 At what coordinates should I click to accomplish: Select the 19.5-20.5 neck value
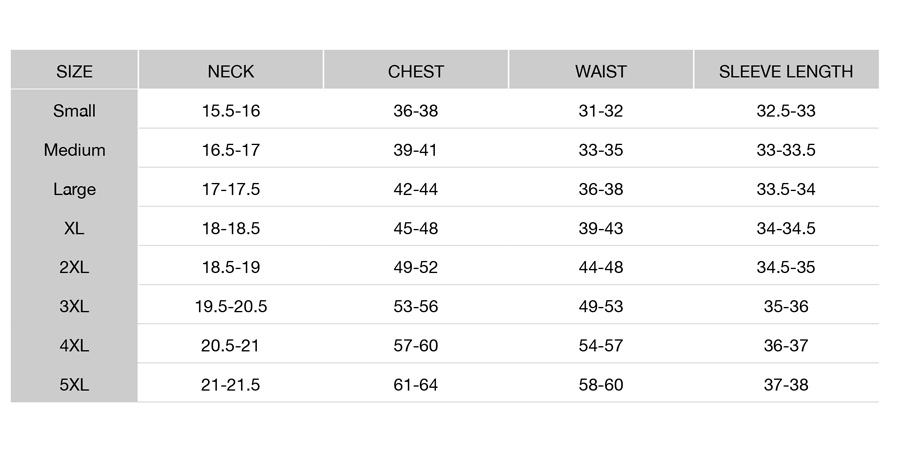231,307
